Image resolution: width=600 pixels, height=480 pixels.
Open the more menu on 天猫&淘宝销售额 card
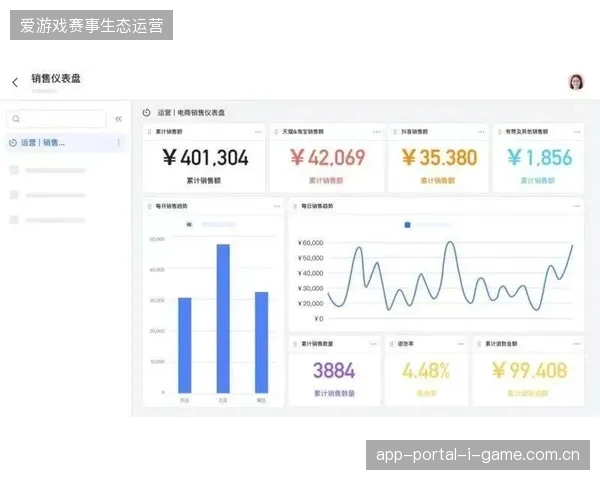pos(377,132)
